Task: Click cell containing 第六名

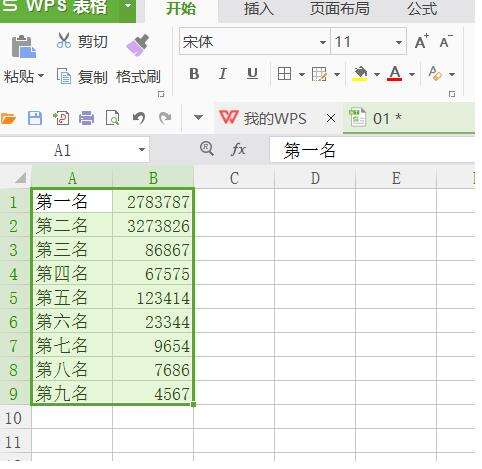Action: (x=72, y=321)
